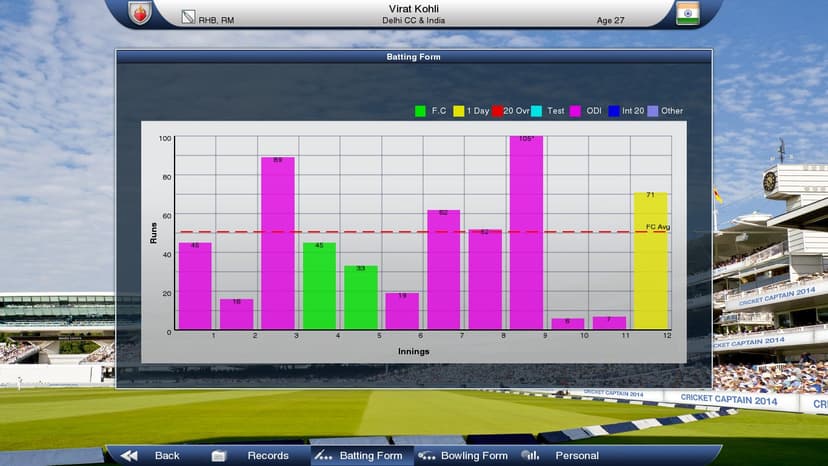Click the red 20 Ovr legend swatch
This screenshot has width=828, height=466.
tap(497, 111)
